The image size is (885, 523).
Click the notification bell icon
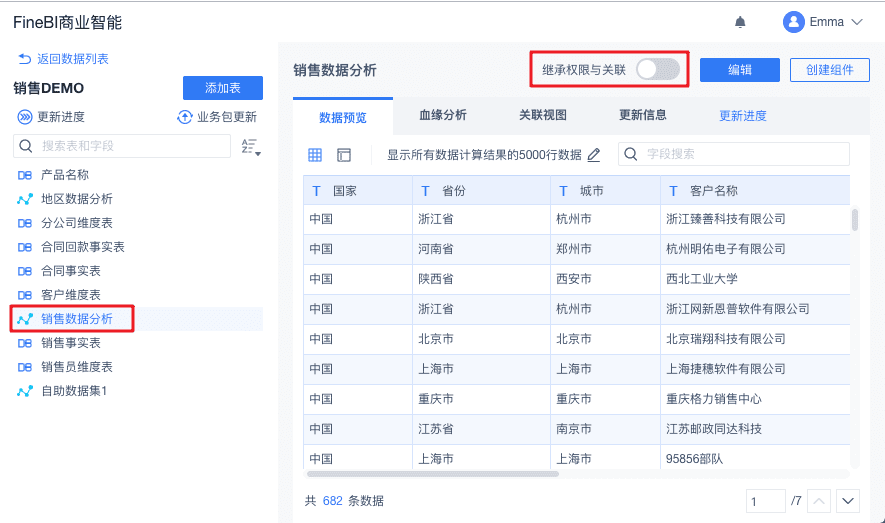pyautogui.click(x=740, y=22)
